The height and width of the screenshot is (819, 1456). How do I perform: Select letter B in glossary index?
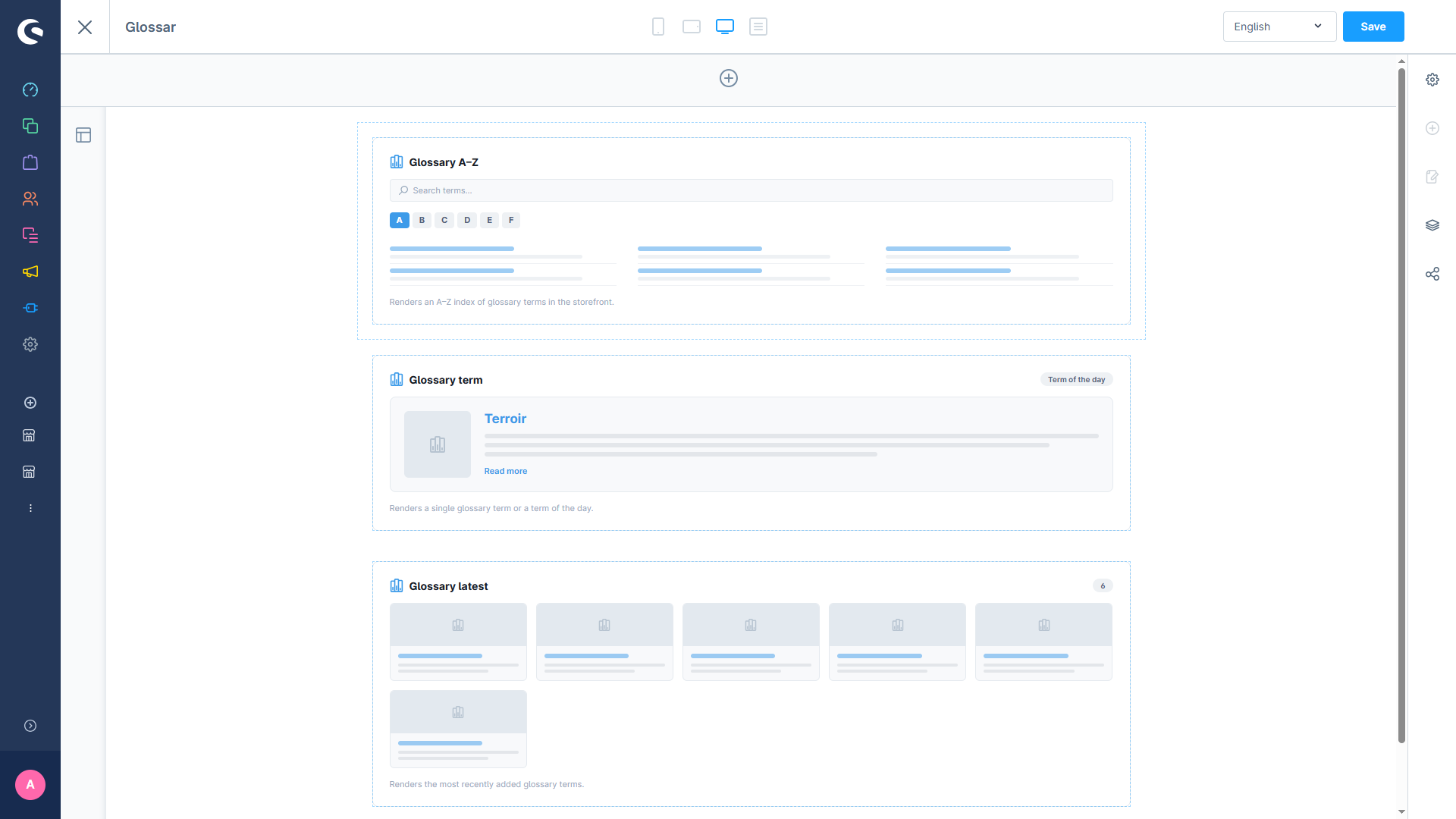pyautogui.click(x=422, y=220)
